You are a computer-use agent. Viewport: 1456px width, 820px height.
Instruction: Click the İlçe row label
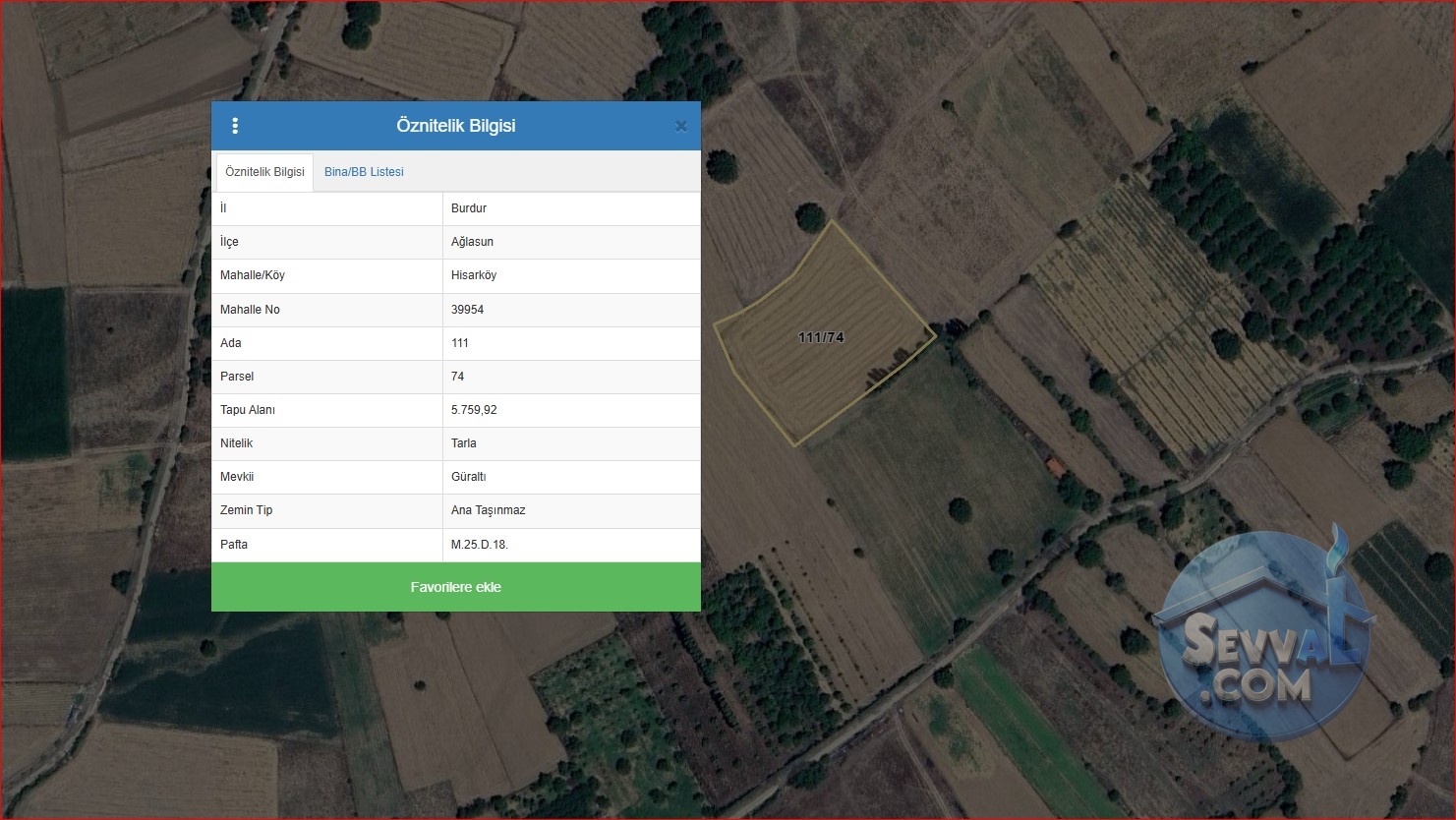pyautogui.click(x=229, y=242)
